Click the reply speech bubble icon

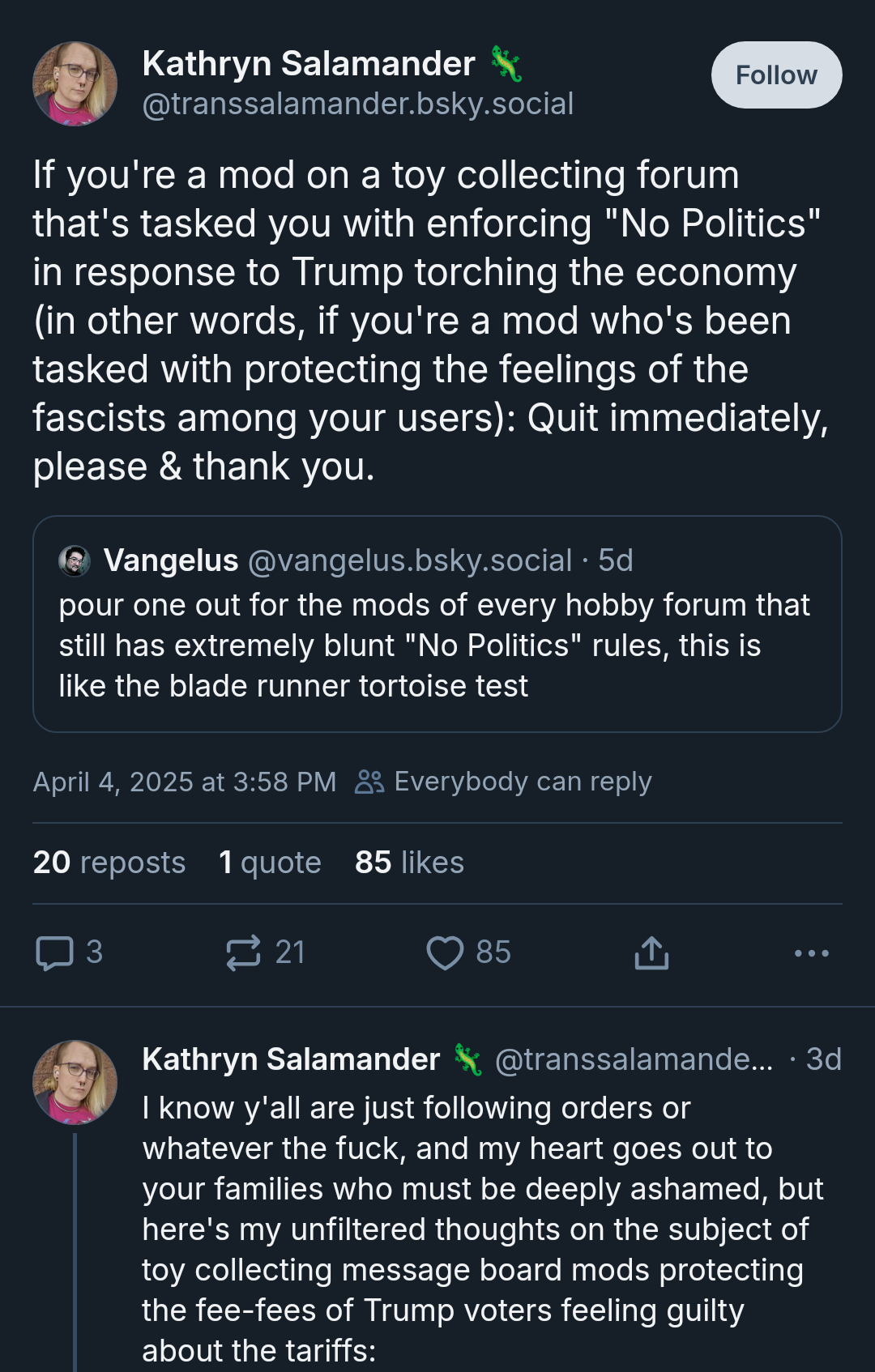(x=55, y=952)
